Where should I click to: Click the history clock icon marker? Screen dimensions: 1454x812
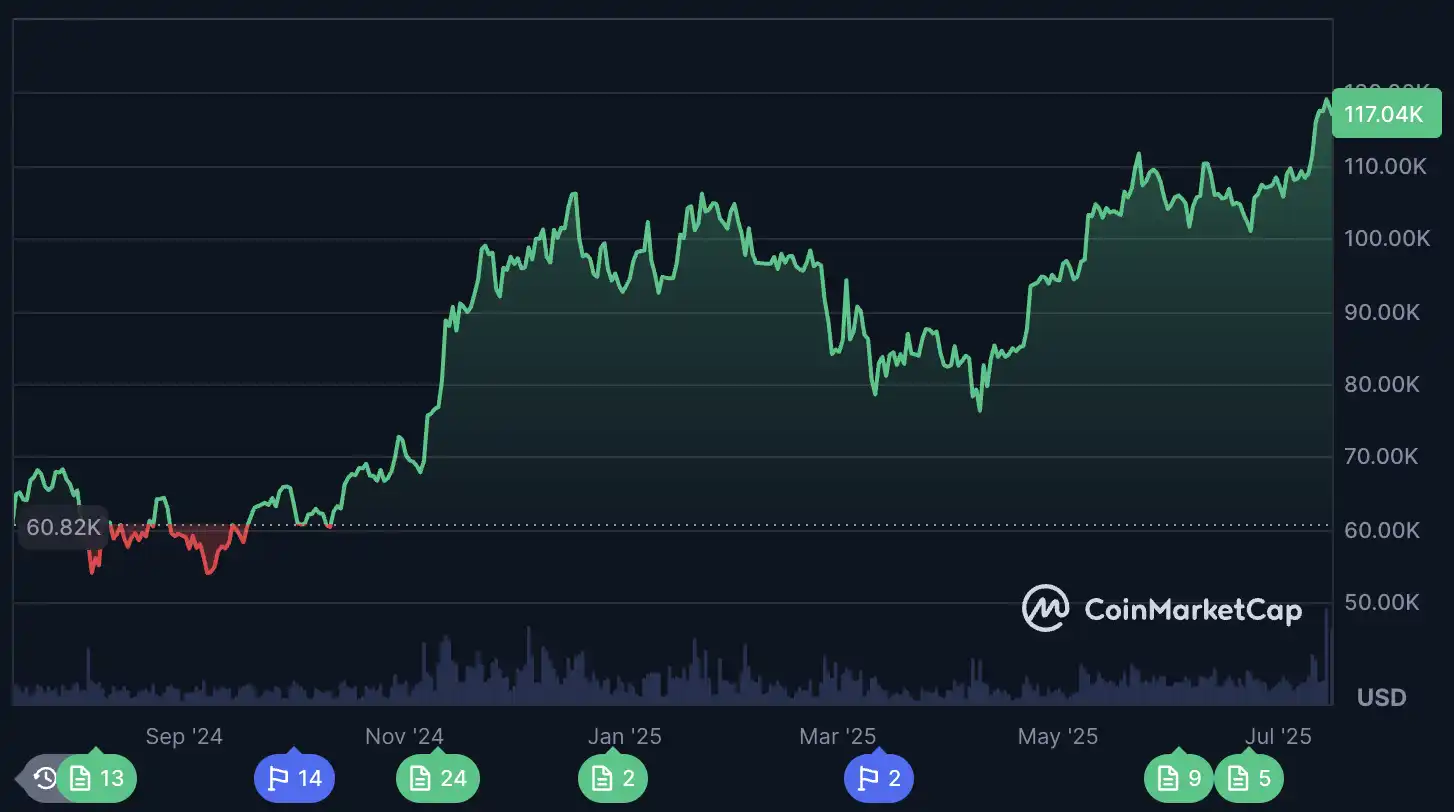click(43, 778)
